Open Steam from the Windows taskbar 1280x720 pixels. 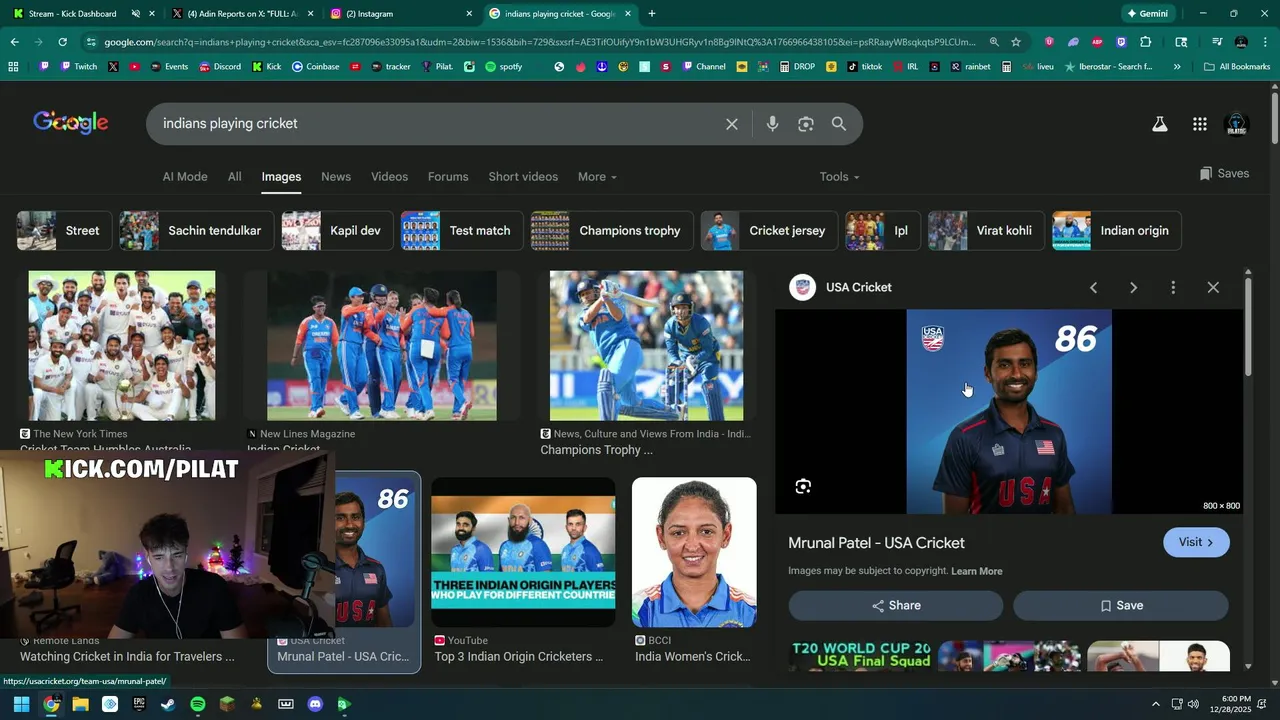(168, 704)
